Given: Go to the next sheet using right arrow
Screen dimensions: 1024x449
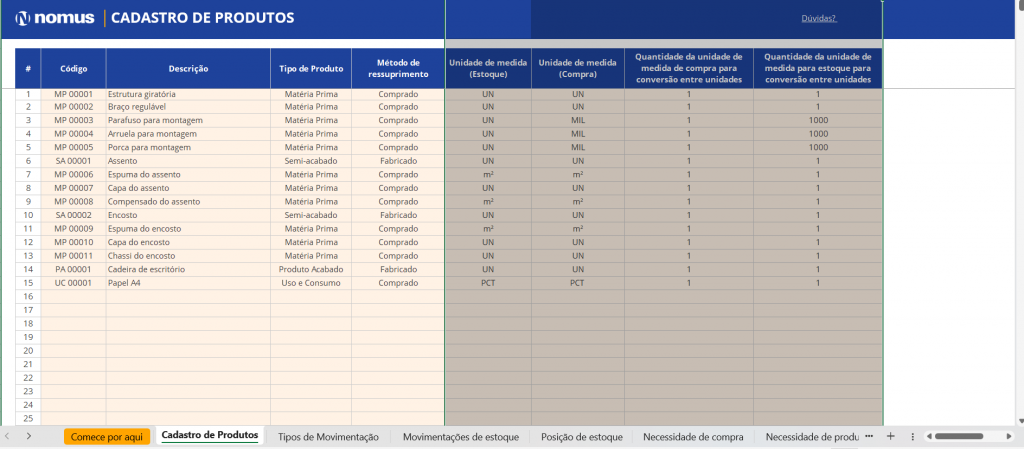Looking at the screenshot, I should tap(29, 437).
